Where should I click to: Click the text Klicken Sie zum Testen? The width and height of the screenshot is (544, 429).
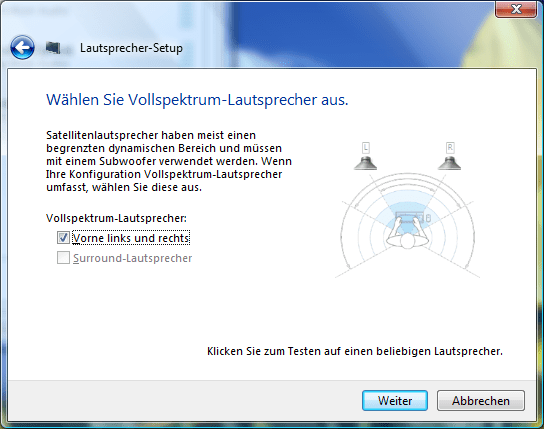click(264, 351)
